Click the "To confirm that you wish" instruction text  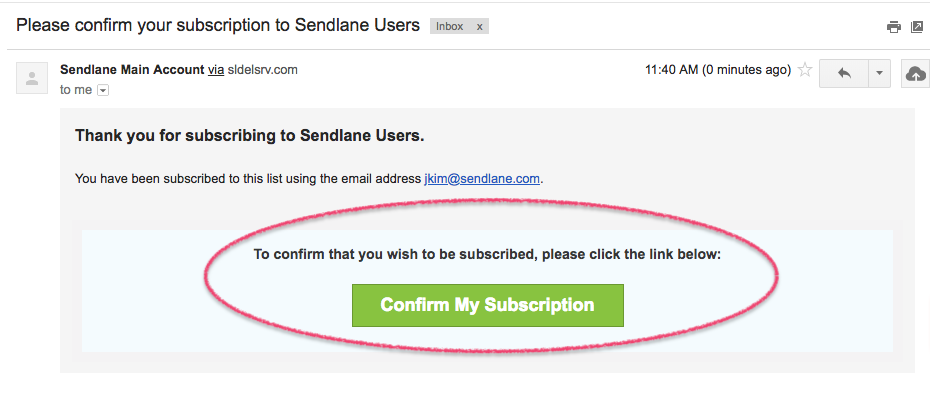tap(488, 254)
